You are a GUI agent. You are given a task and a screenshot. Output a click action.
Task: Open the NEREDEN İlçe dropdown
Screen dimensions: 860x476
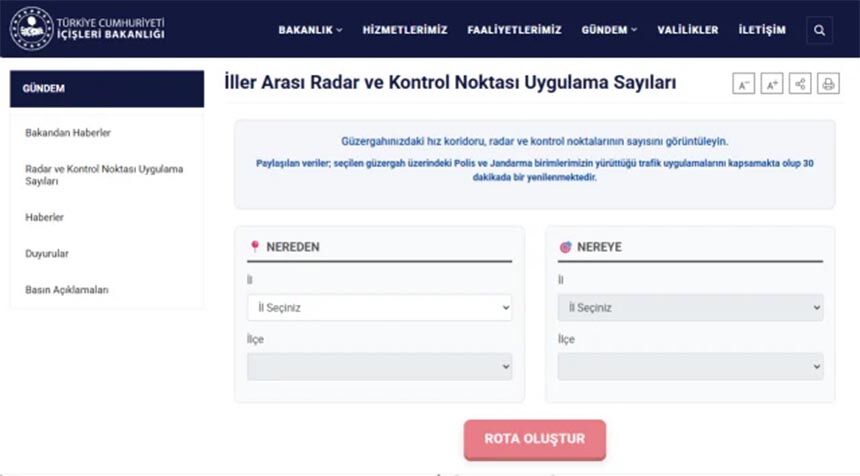[x=379, y=366]
